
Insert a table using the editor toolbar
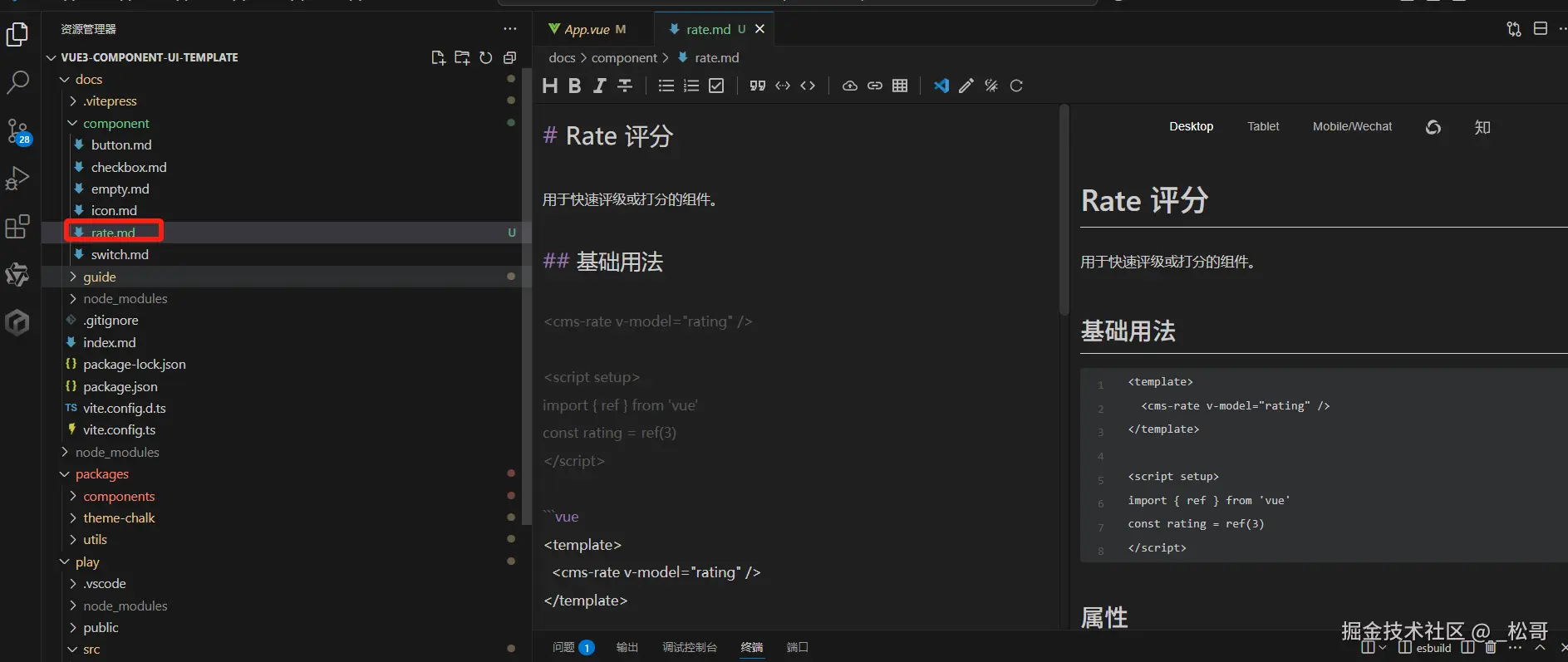point(900,86)
